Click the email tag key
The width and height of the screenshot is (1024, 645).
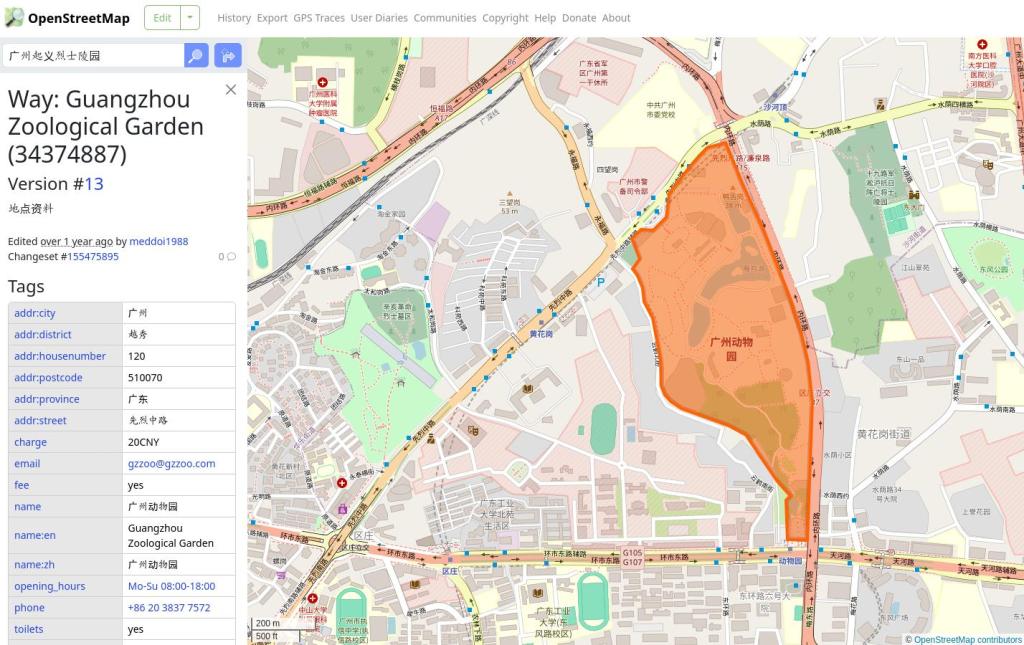27,464
